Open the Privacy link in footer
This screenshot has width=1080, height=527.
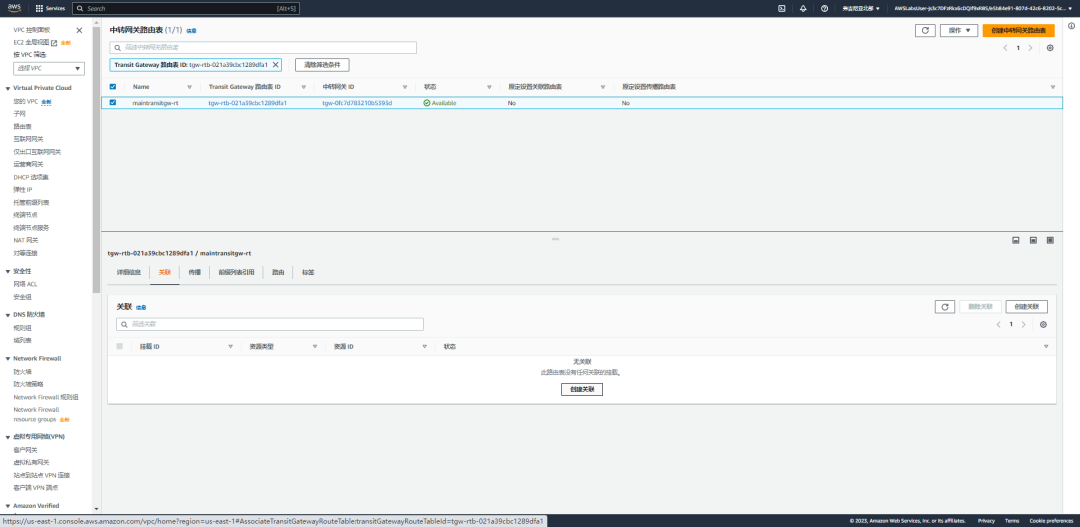point(986,521)
